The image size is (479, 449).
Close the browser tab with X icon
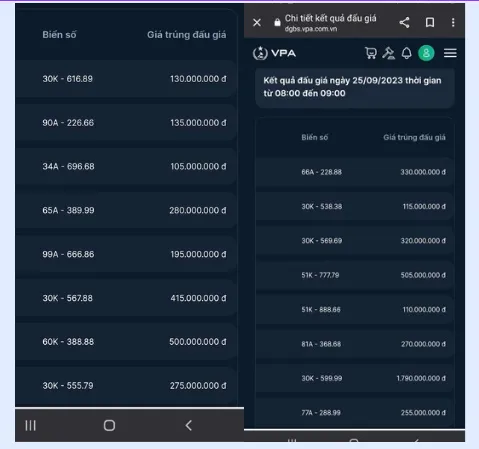click(x=257, y=23)
